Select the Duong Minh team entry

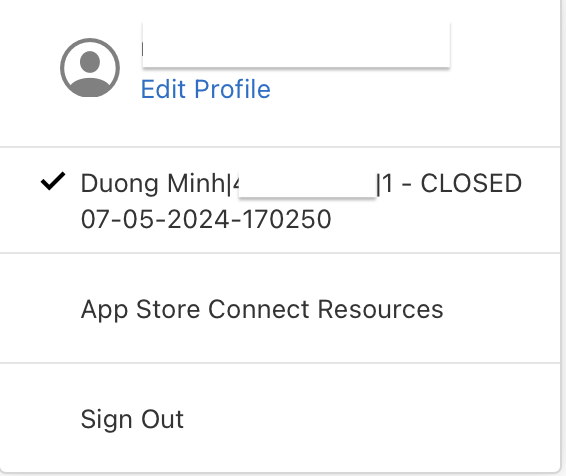[280, 200]
